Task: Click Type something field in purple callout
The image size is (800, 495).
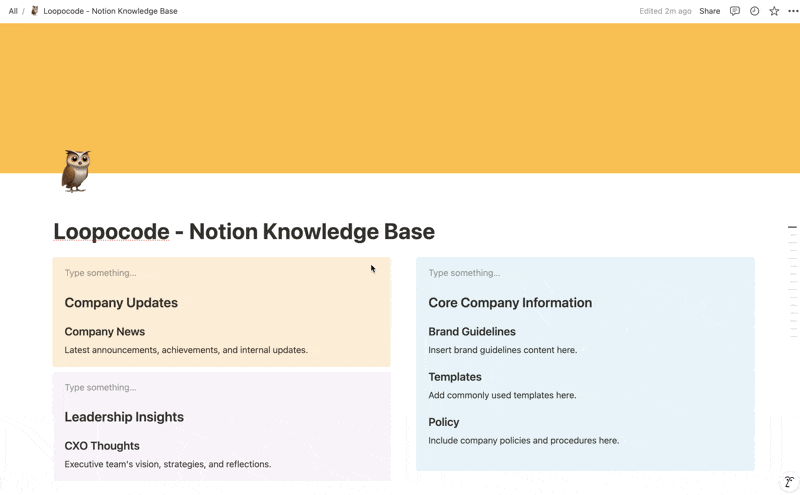Action: (101, 387)
